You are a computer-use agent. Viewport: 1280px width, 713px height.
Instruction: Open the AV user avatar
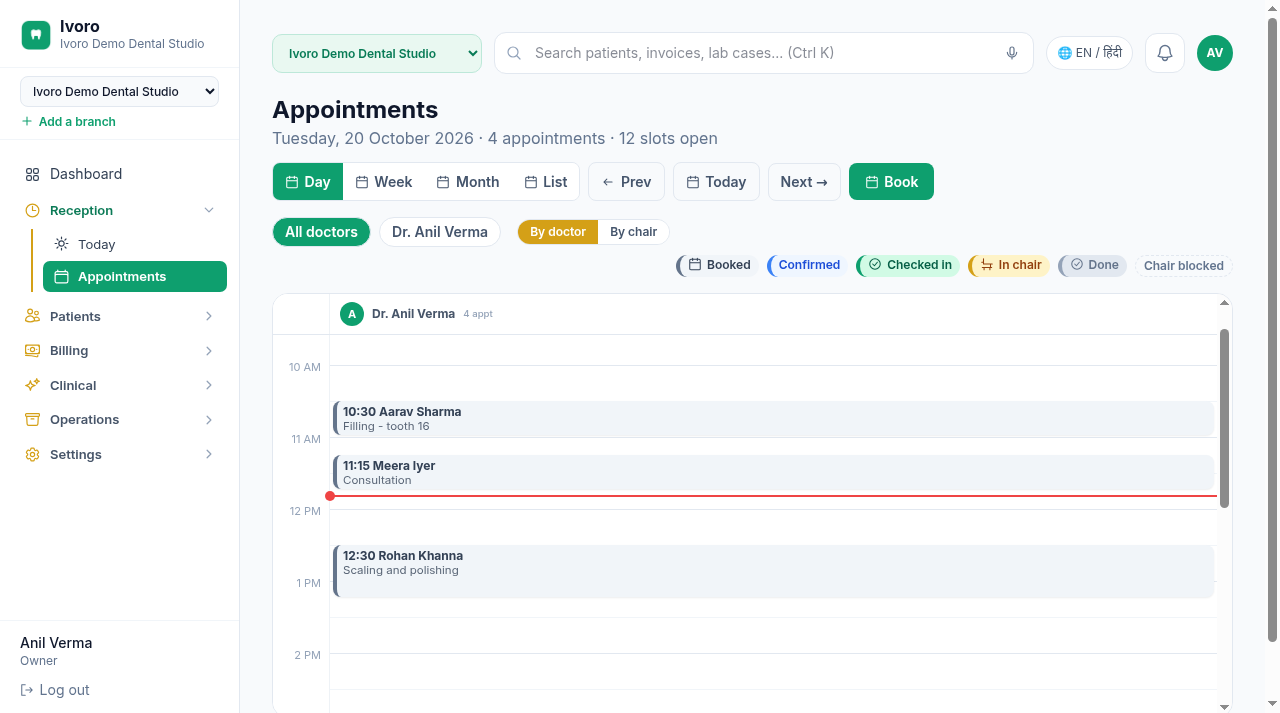(x=1215, y=53)
